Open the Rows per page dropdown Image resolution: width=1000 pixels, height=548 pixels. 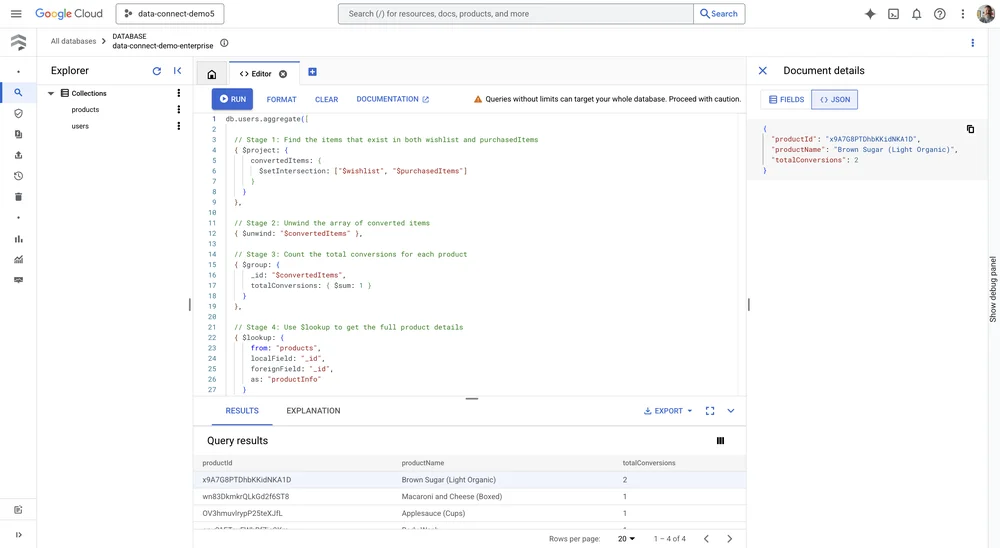[x=626, y=538]
